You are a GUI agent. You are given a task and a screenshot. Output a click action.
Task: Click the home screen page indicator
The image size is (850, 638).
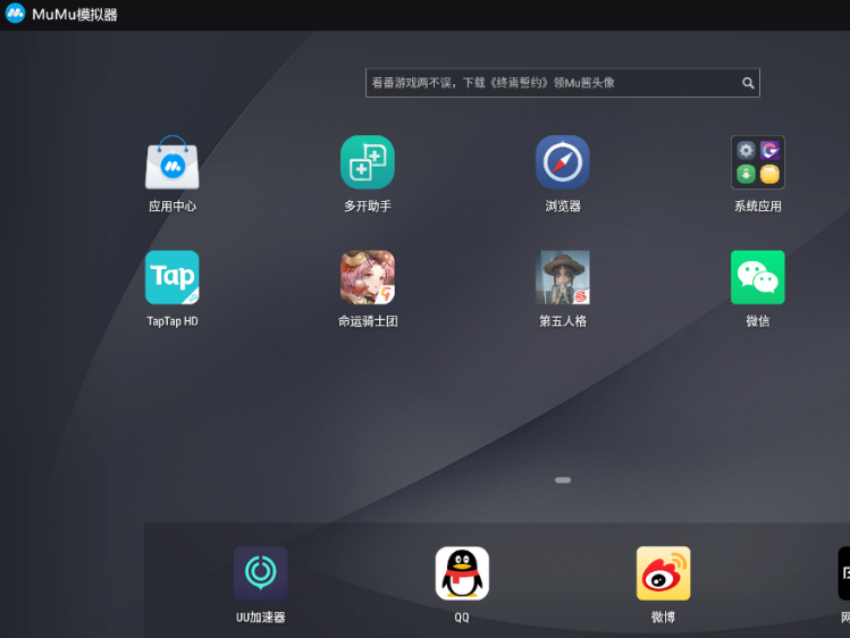pos(563,480)
